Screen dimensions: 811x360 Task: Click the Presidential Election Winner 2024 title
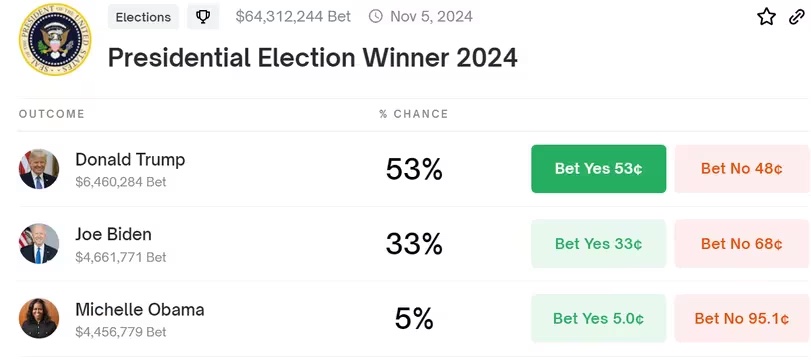312,57
